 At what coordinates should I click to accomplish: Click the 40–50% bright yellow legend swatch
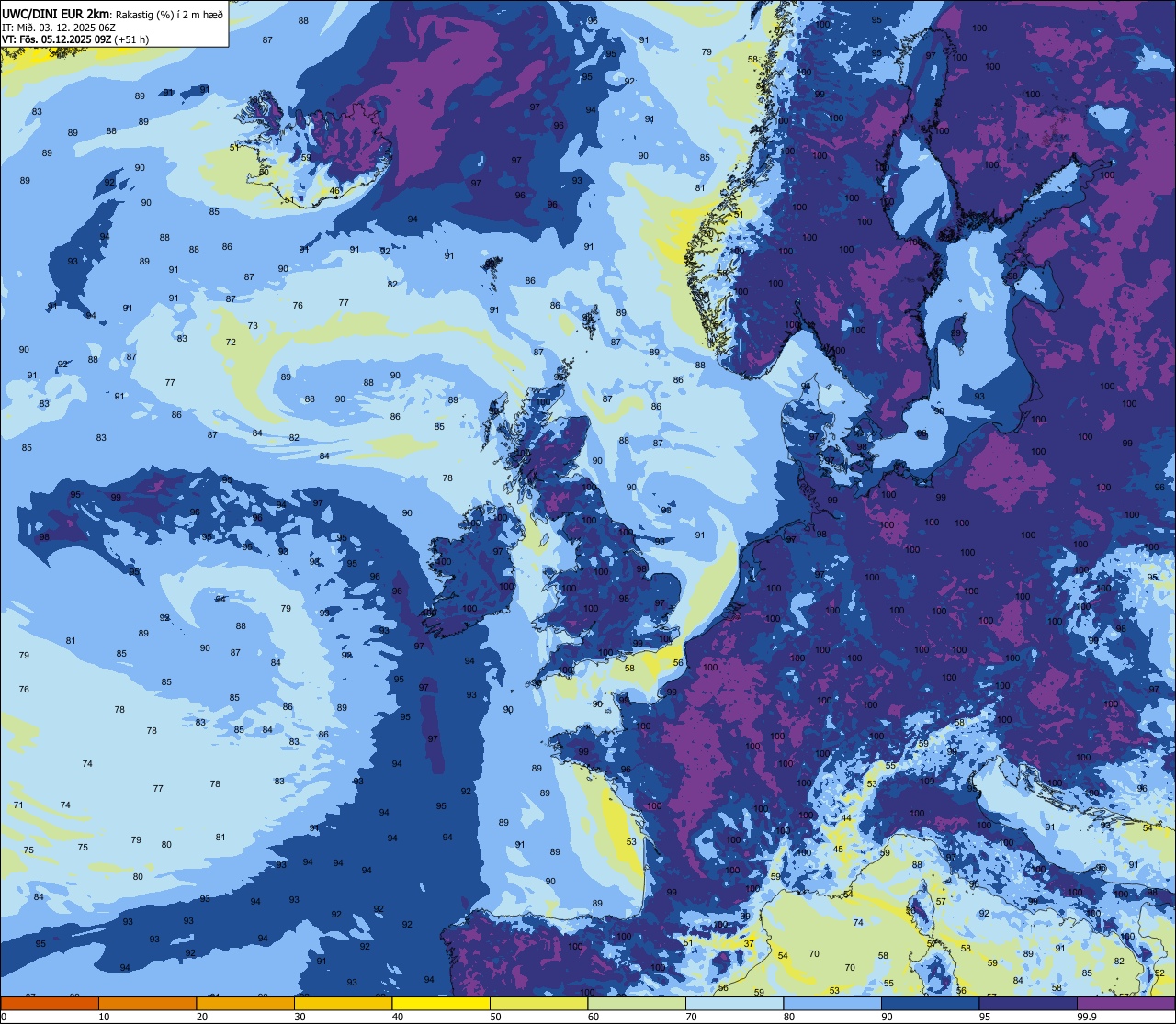click(441, 1003)
